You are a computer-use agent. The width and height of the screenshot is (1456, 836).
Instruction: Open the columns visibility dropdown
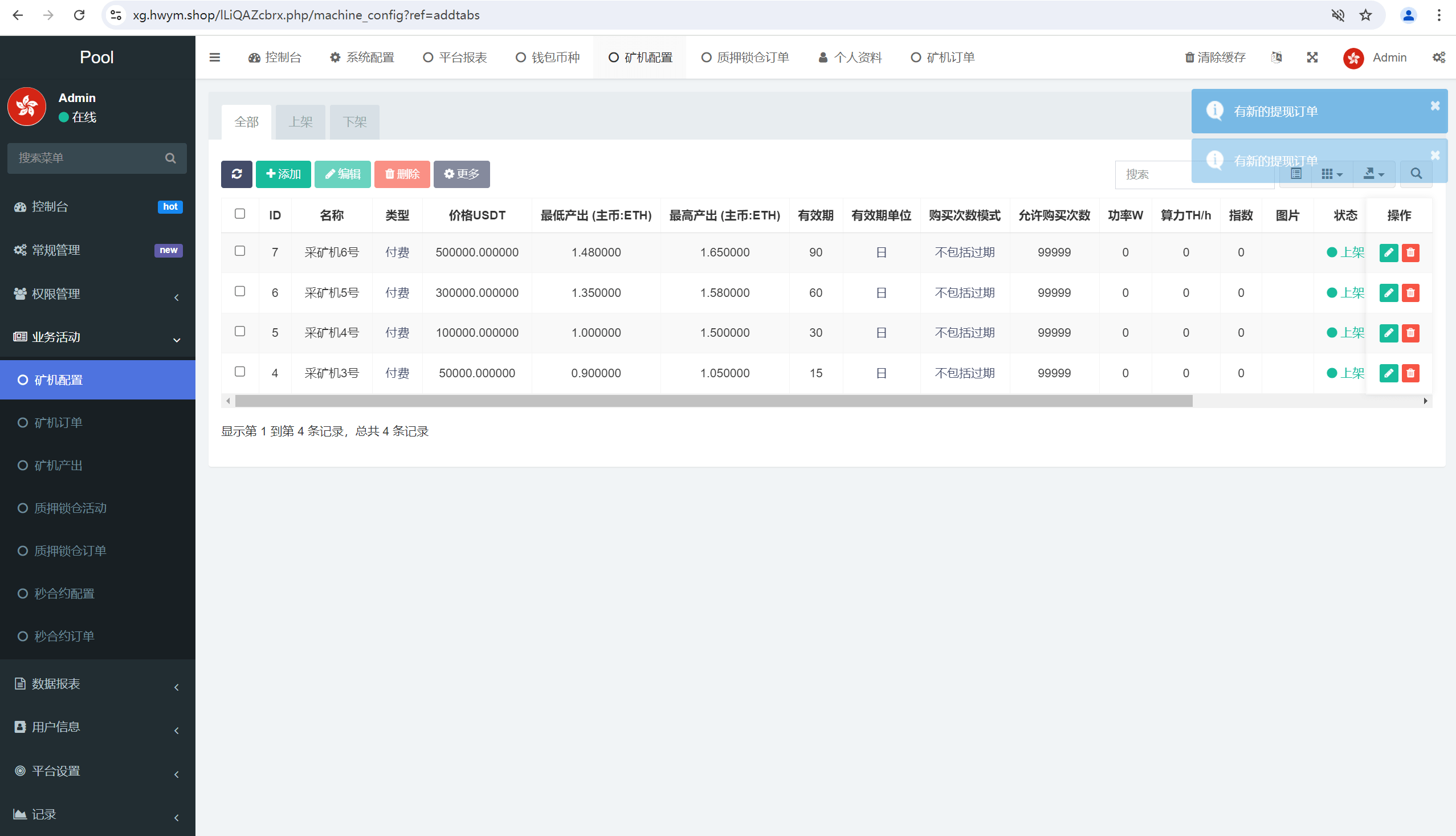point(1331,173)
